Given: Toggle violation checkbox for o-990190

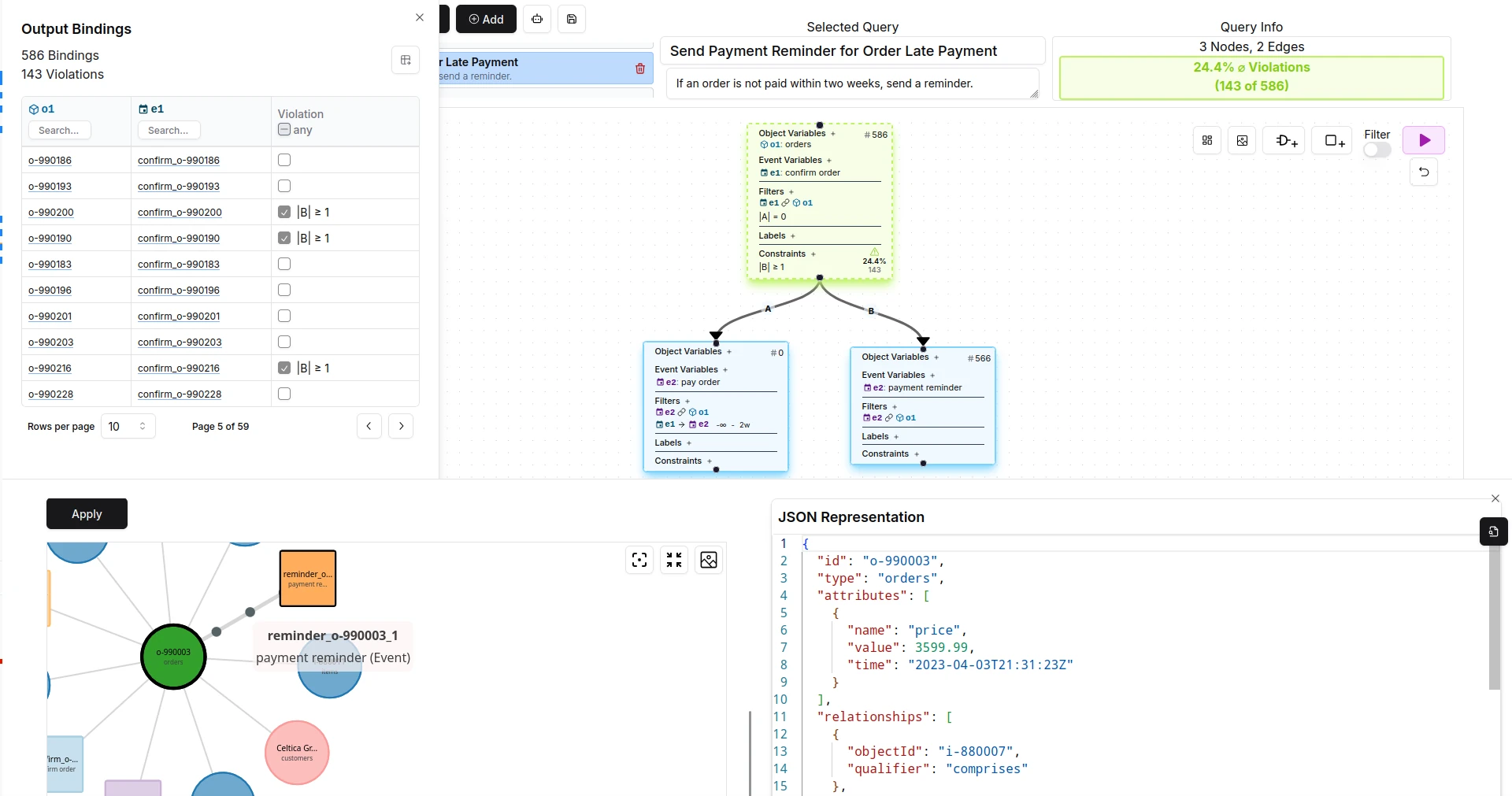Looking at the screenshot, I should 284,238.
